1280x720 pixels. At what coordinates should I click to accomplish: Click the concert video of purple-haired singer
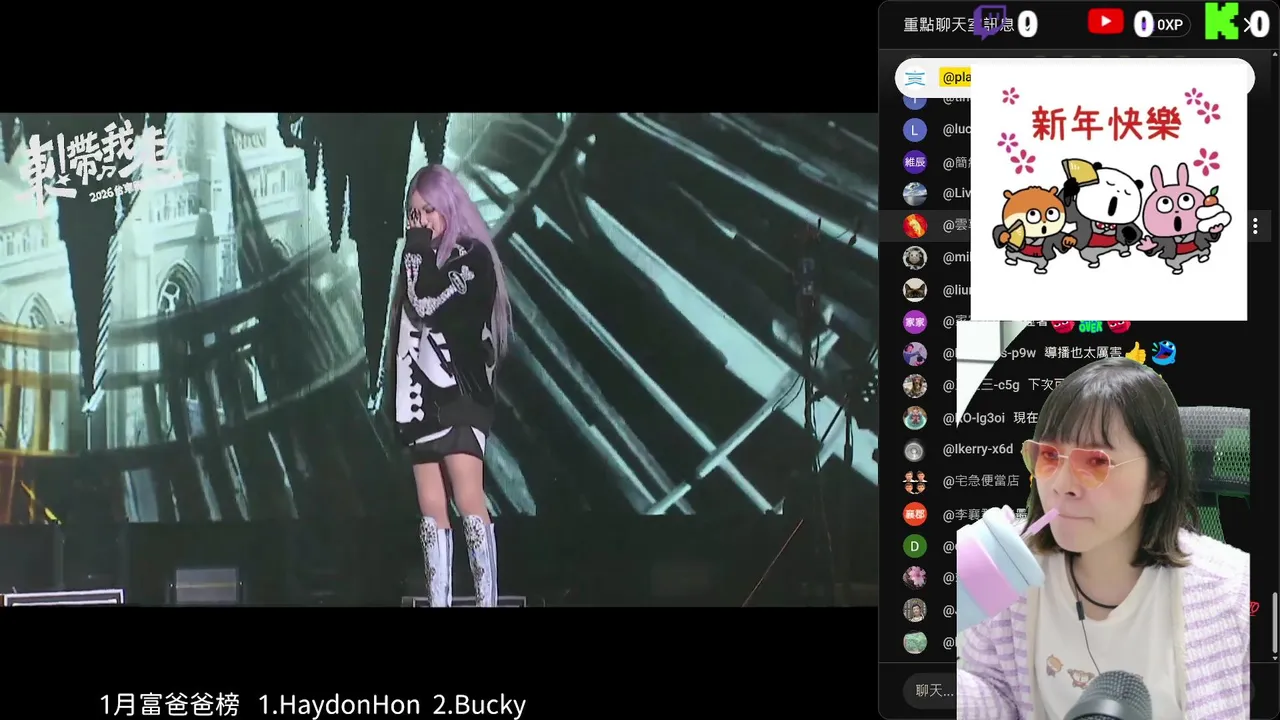click(x=439, y=360)
